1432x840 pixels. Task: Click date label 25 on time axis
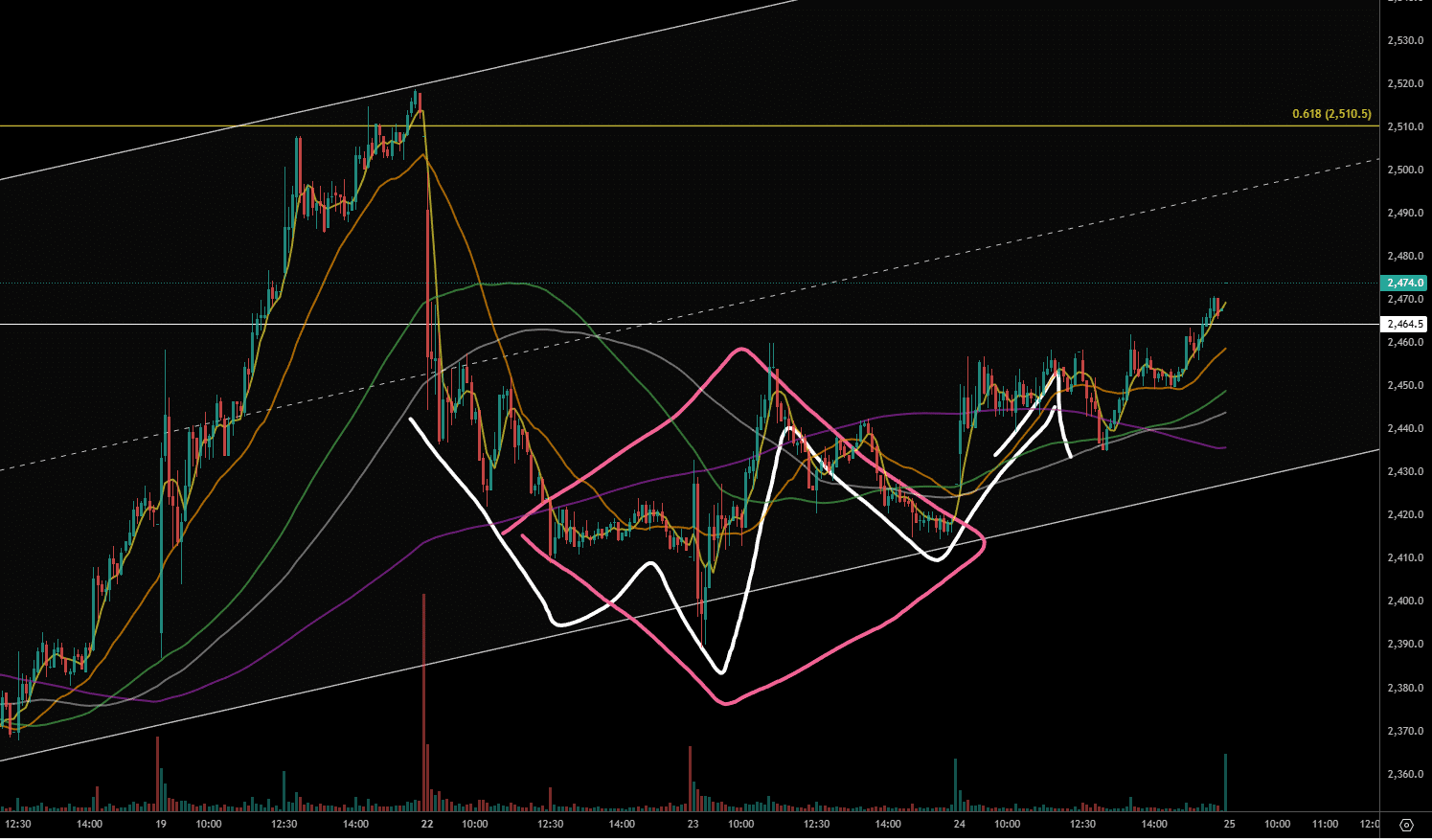pyautogui.click(x=1229, y=824)
